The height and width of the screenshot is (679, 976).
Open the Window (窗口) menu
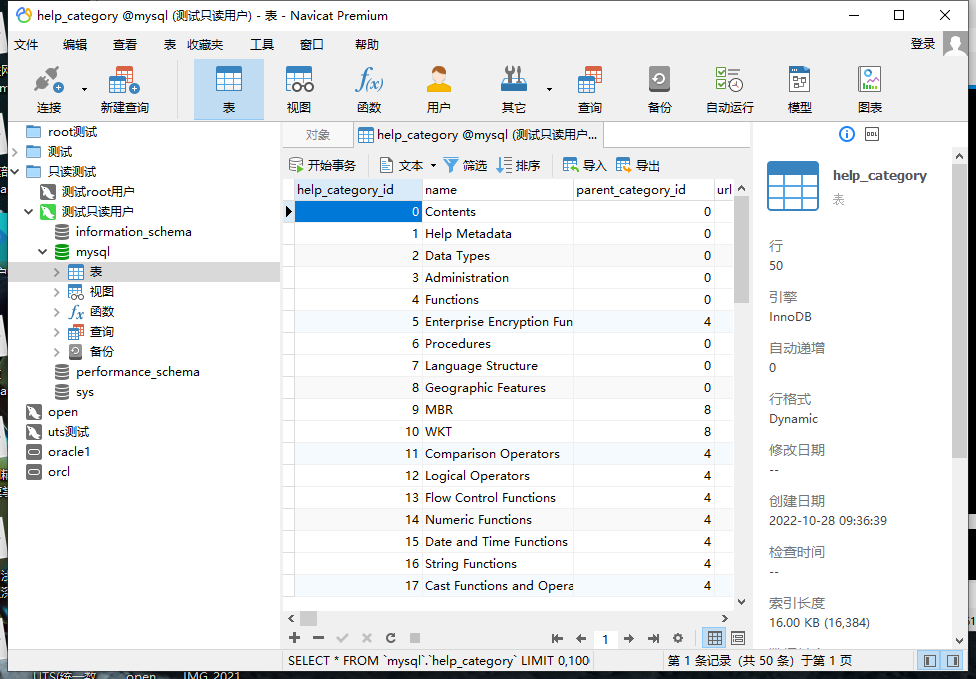click(311, 45)
